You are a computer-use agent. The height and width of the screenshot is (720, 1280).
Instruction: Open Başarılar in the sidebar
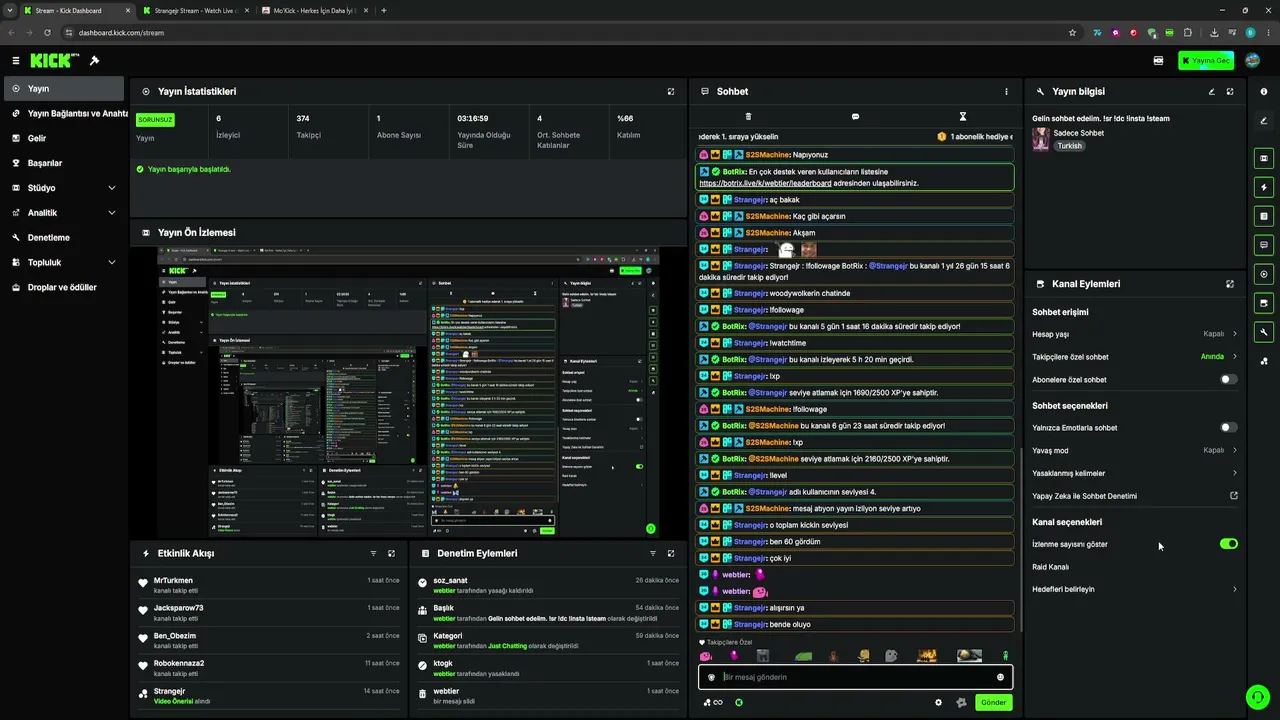click(64, 163)
